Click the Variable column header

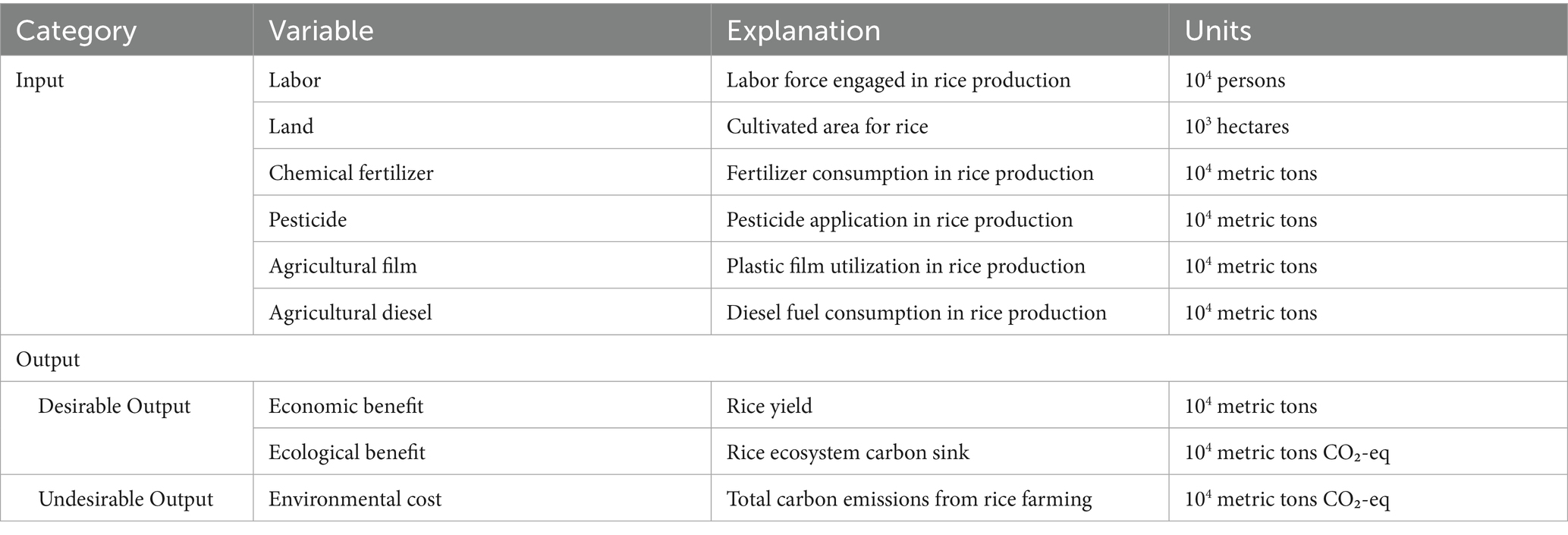pos(321,31)
